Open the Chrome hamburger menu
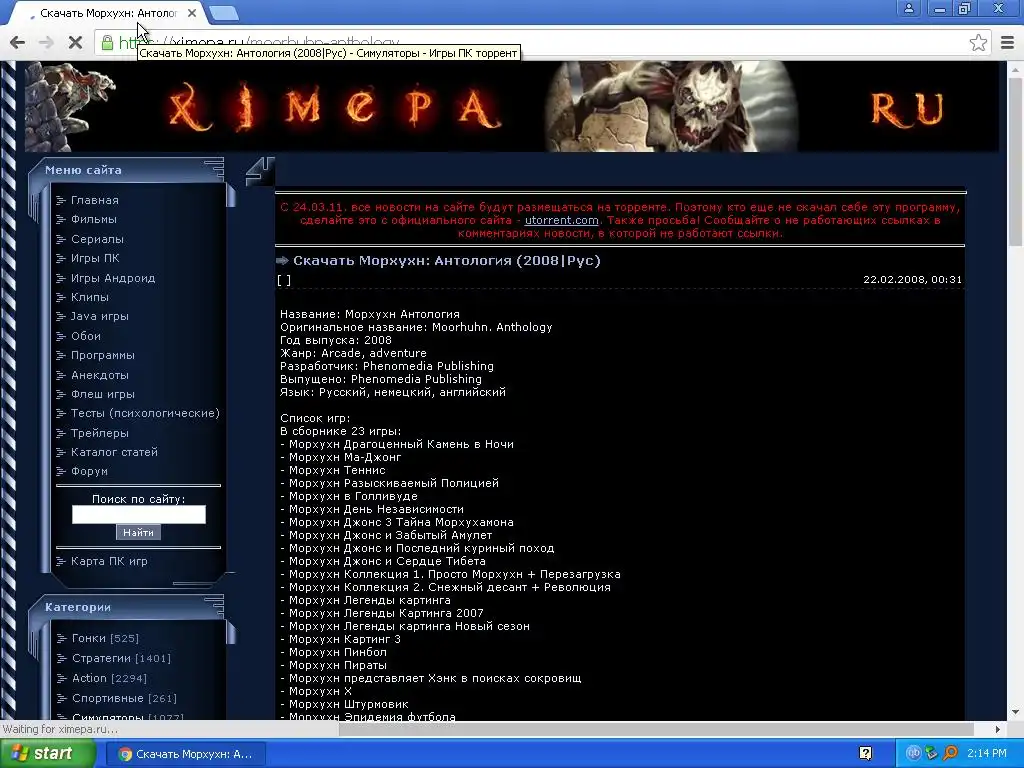Viewport: 1024px width, 768px height. coord(1007,42)
